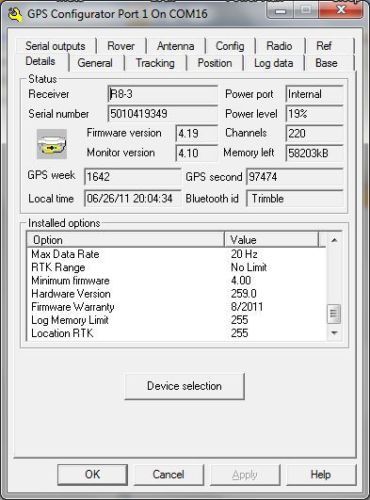
Task: Click the Receiver field showing R8-3
Action: (x=163, y=94)
